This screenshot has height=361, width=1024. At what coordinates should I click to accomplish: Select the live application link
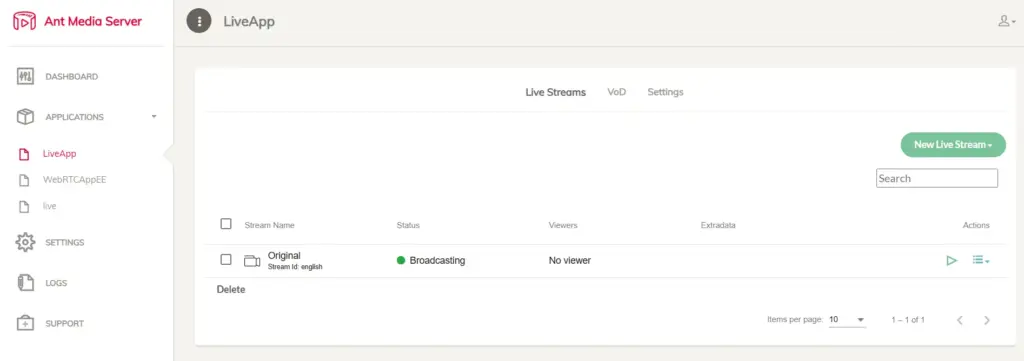click(50, 206)
